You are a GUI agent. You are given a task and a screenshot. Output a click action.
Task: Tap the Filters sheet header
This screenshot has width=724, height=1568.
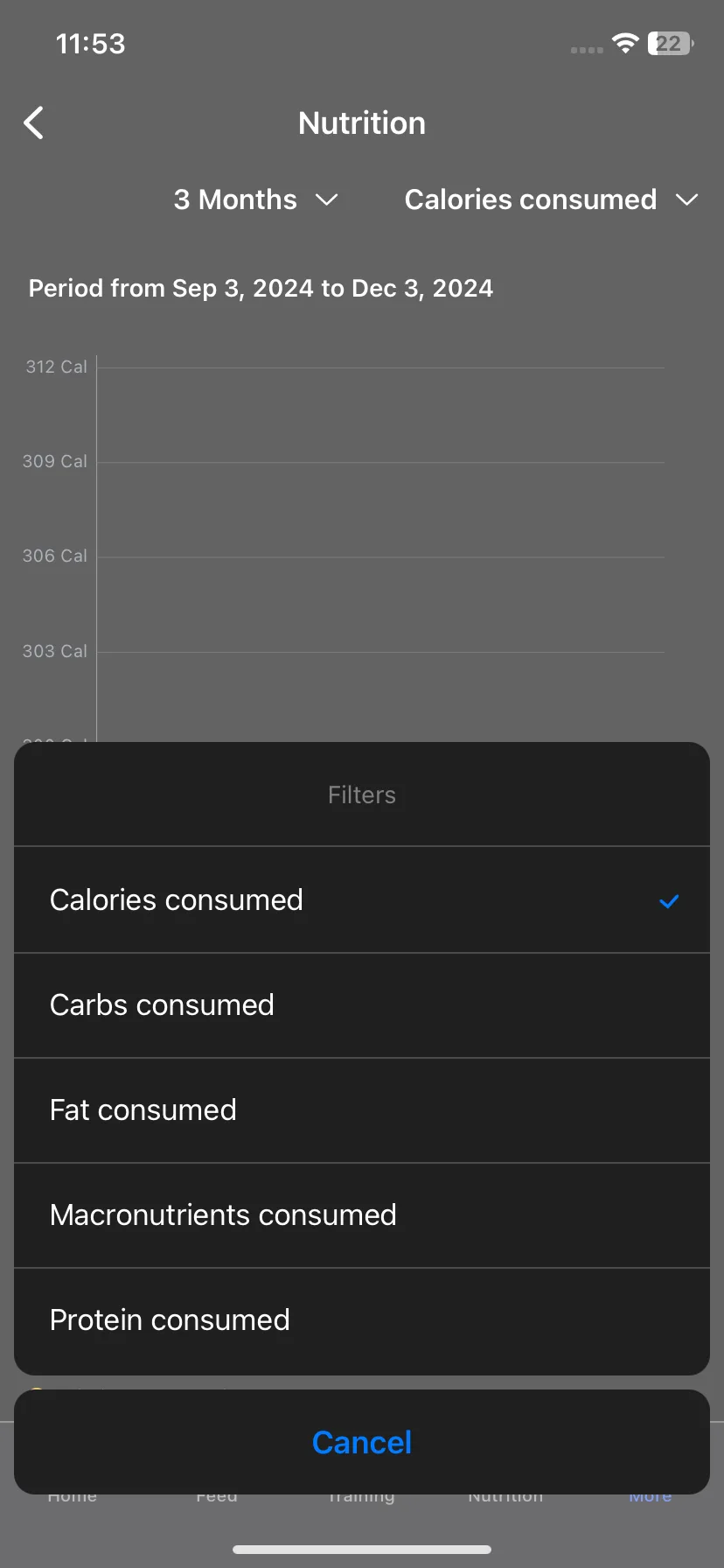(362, 794)
